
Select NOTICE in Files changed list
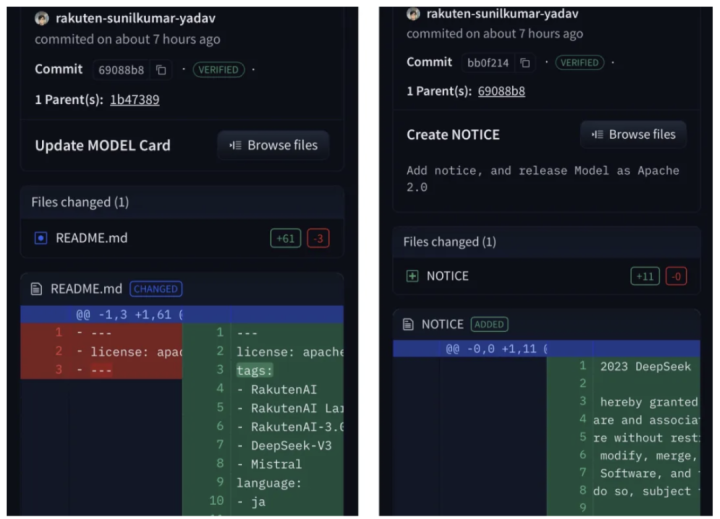tap(448, 276)
